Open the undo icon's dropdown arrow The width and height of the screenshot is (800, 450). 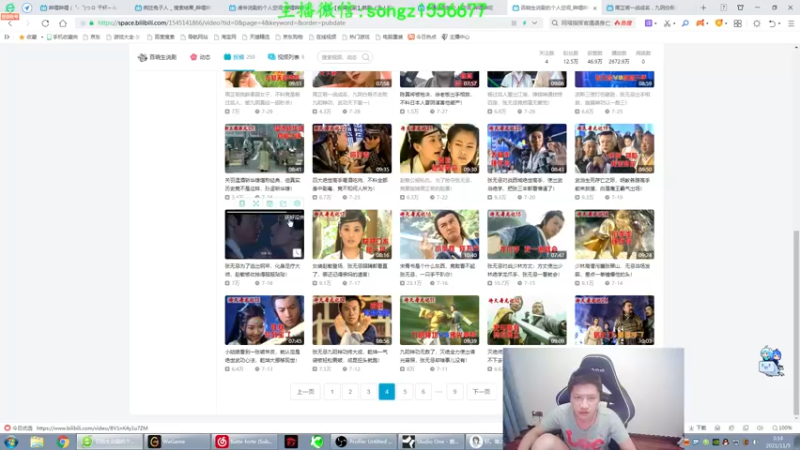(x=780, y=23)
